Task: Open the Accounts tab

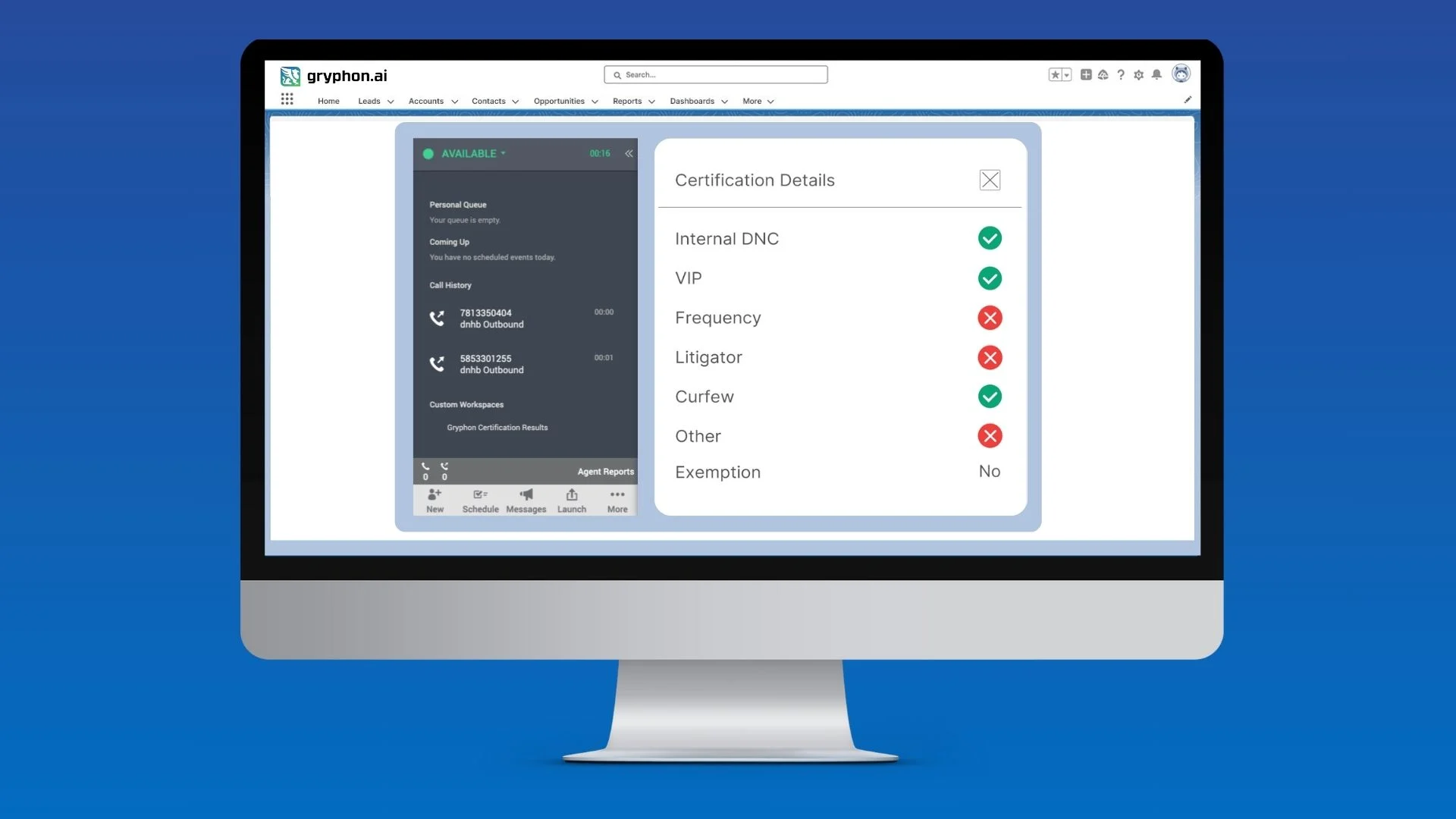Action: (426, 101)
